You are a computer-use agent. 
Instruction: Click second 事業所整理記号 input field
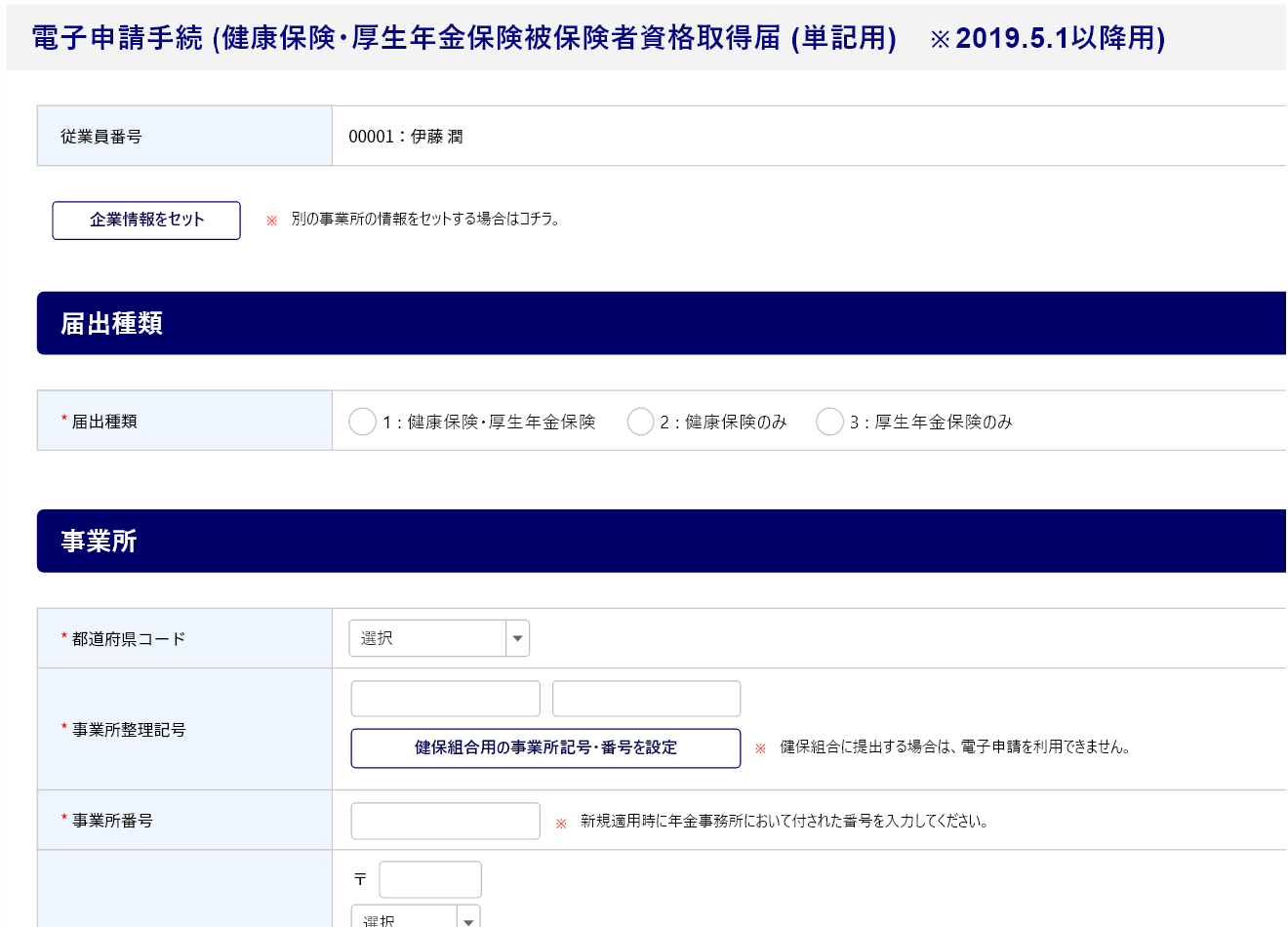tap(646, 699)
